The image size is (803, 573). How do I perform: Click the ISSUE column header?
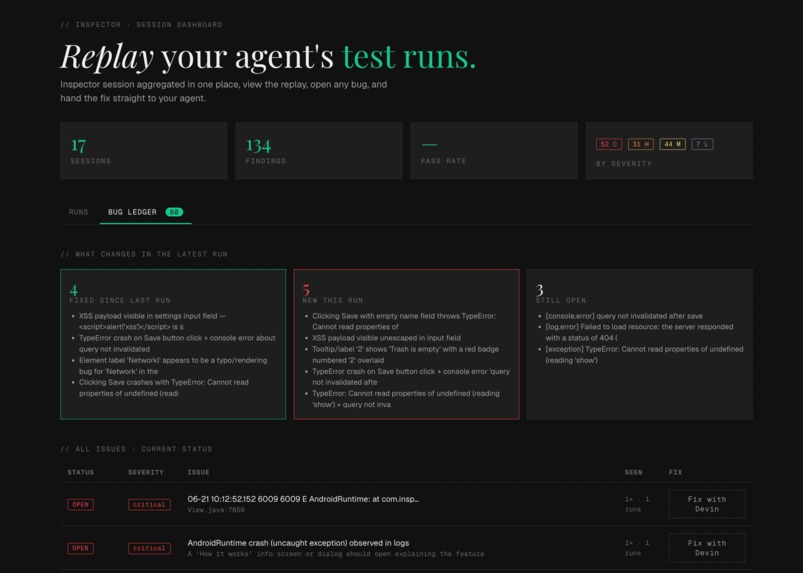pos(198,472)
